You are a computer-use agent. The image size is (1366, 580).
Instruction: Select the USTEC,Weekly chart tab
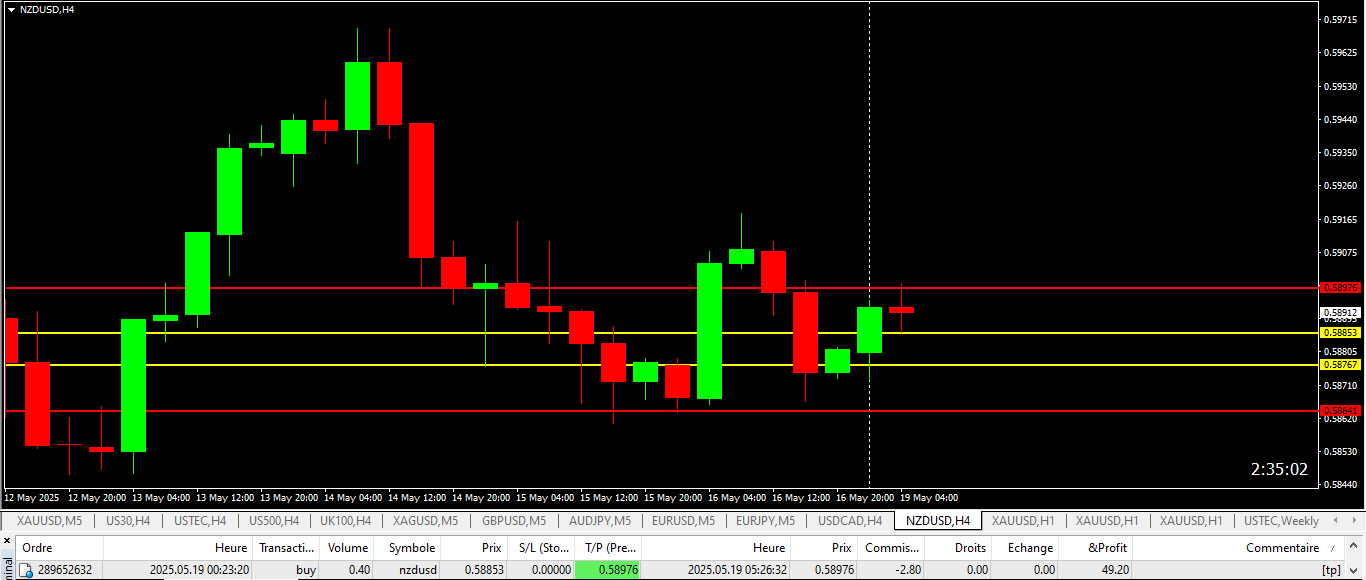coord(1281,521)
